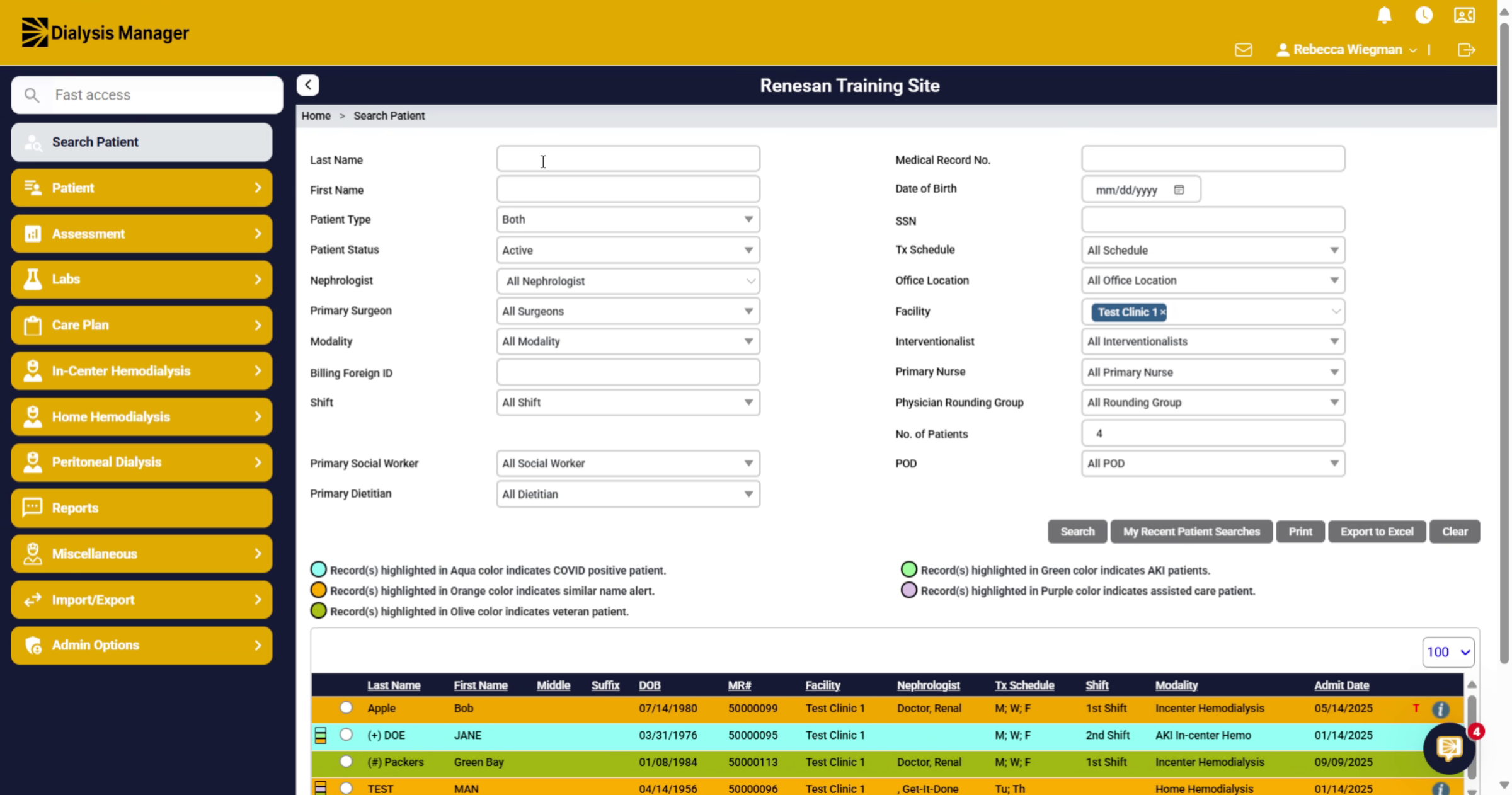This screenshot has height=795, width=1512.
Task: Select the radio button for DOE JANE
Action: (x=346, y=735)
